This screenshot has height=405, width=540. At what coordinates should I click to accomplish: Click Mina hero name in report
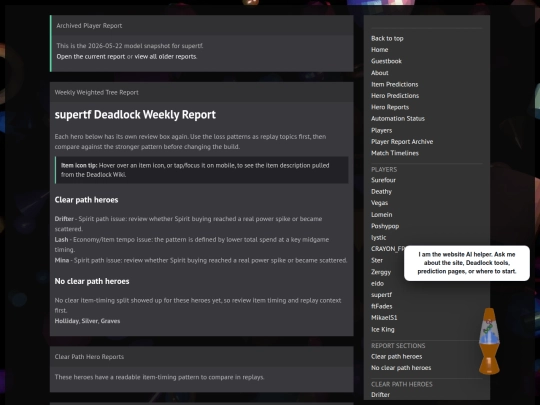pyautogui.click(x=62, y=260)
